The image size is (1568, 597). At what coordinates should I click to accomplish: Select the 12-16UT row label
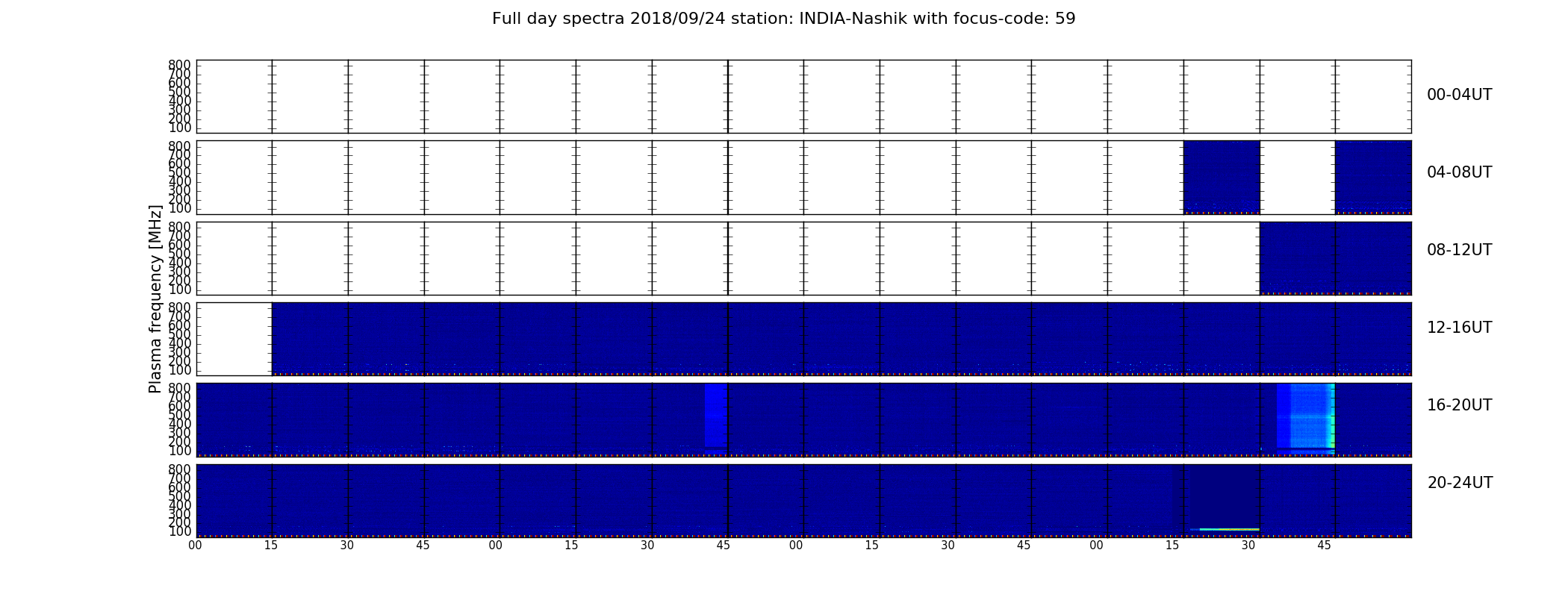[x=1459, y=328]
